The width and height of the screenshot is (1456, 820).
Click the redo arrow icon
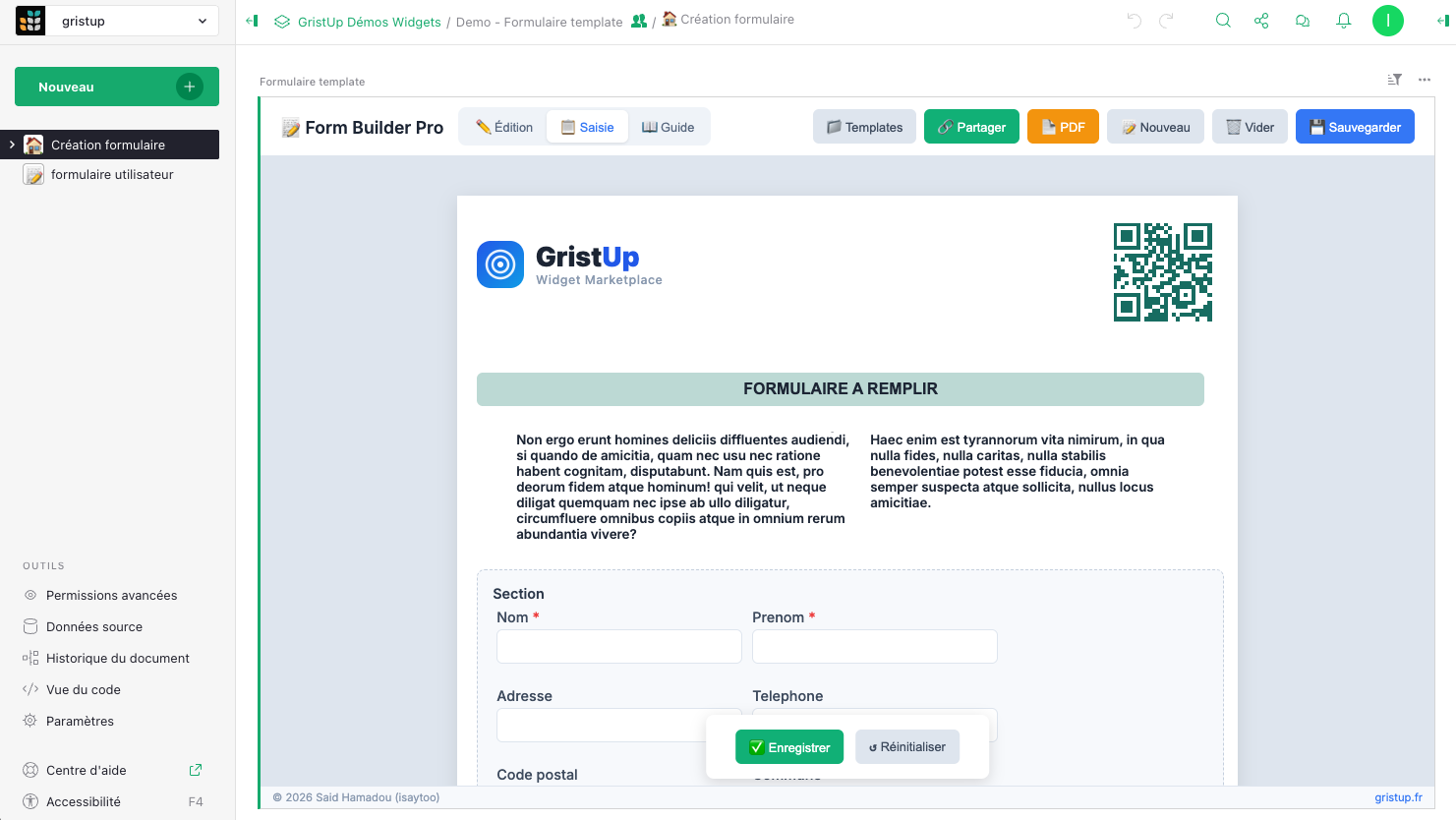coord(1167,21)
